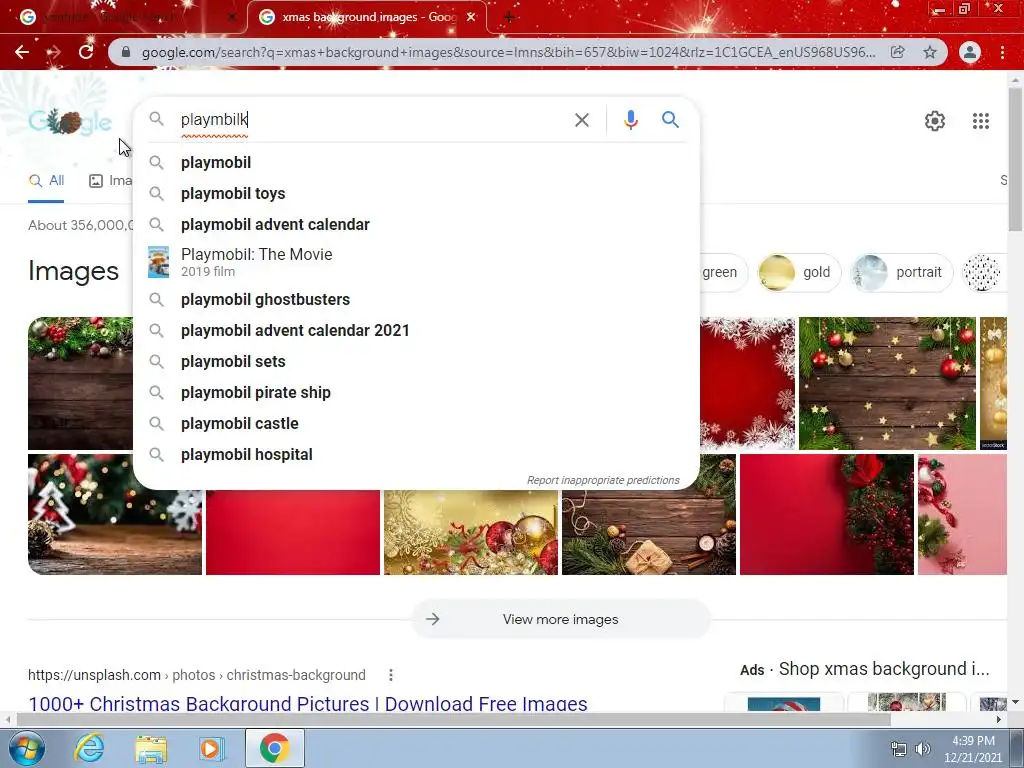Open gold ornaments background thumbnail

pos(471,532)
